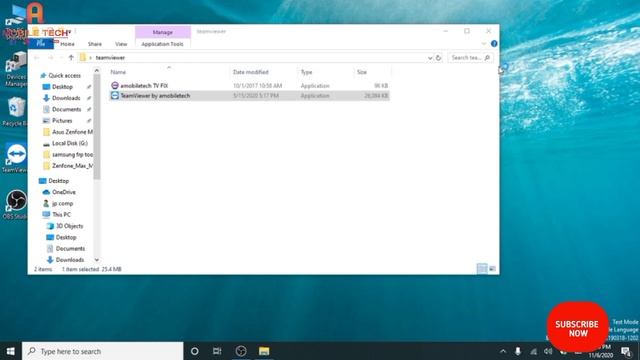Open Downloads under This PC
This screenshot has width=640, height=360.
point(70,260)
